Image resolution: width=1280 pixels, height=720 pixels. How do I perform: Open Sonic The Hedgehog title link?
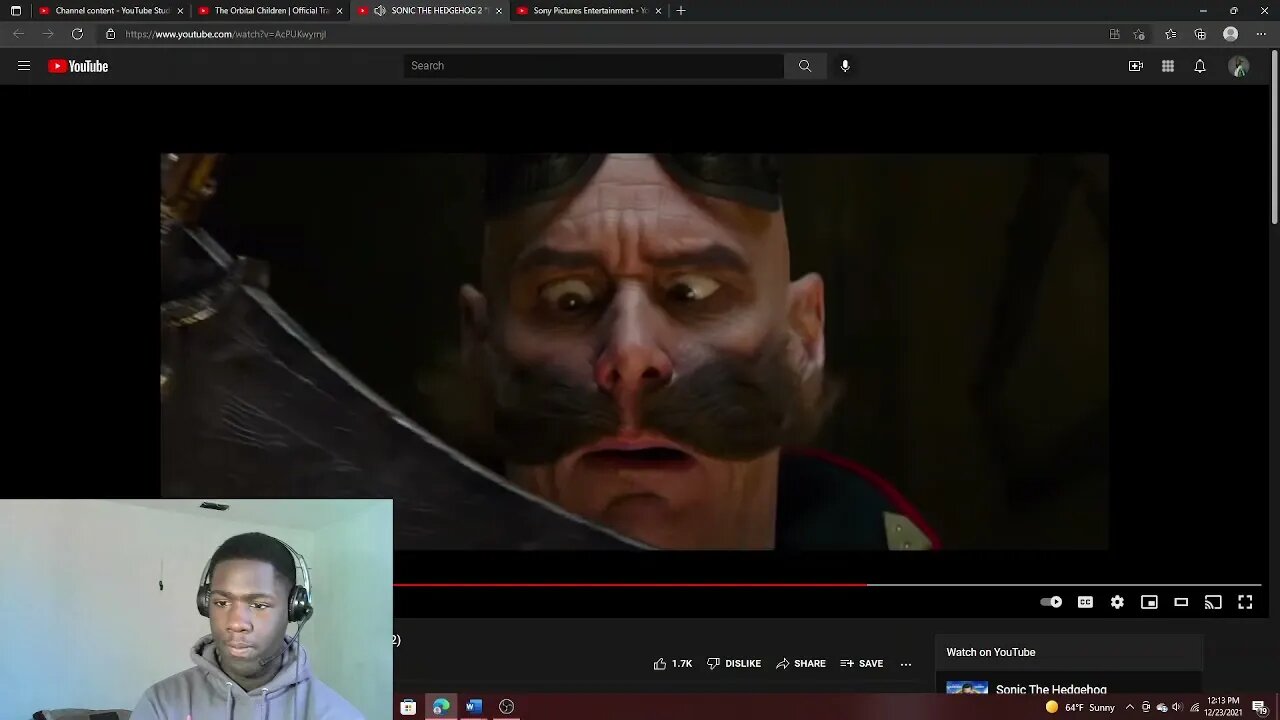pyautogui.click(x=1051, y=689)
